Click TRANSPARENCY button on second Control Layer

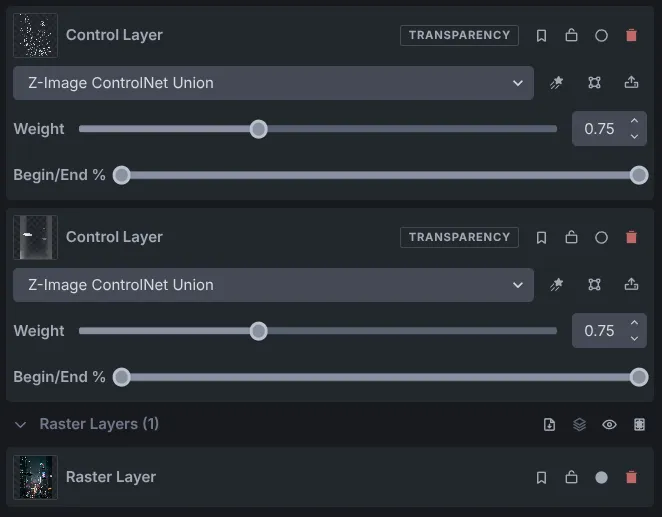click(x=459, y=237)
